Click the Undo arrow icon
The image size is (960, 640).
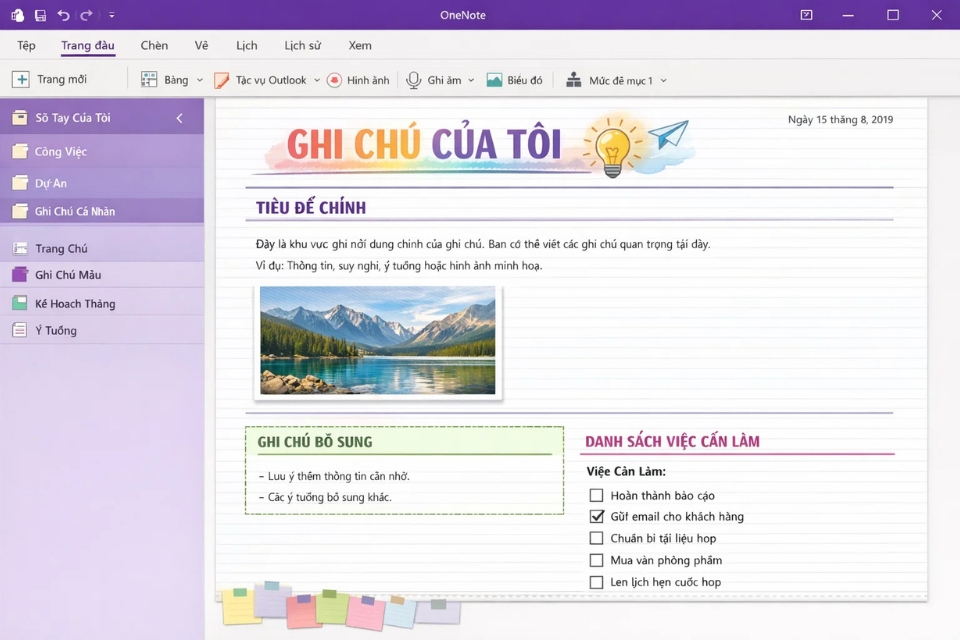coord(62,15)
